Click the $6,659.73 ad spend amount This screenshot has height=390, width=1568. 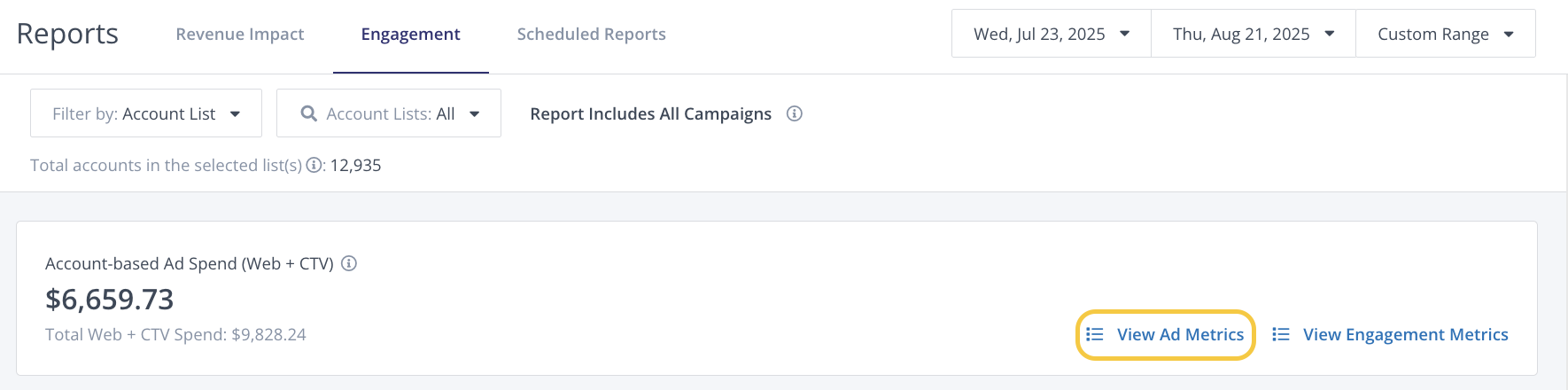[110, 300]
